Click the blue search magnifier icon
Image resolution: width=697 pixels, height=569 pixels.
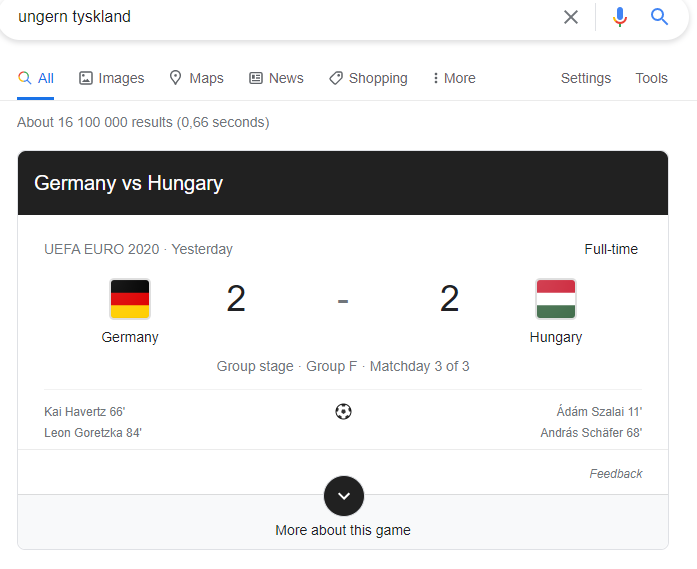click(x=659, y=17)
